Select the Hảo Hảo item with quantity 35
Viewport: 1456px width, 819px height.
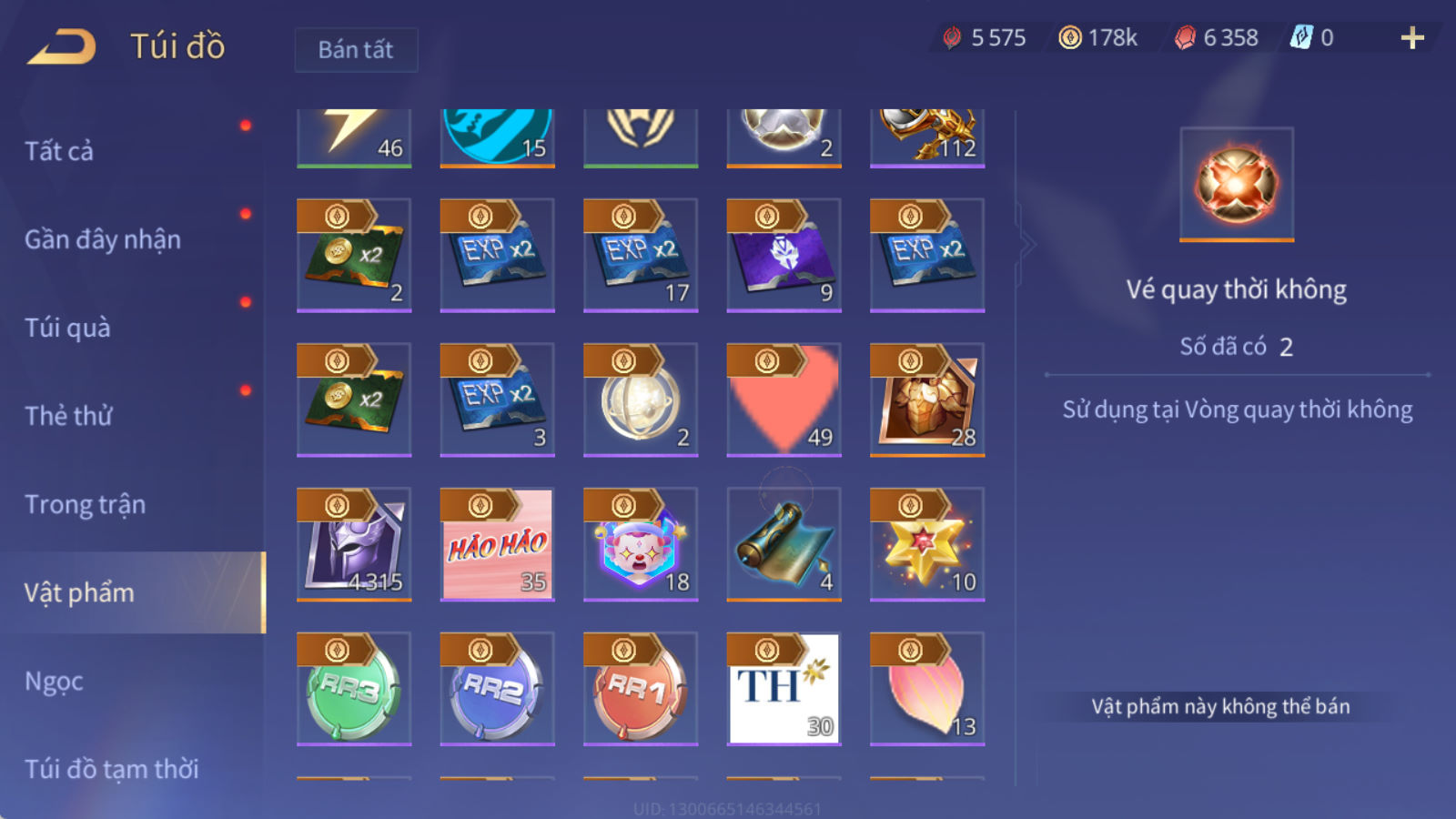tap(497, 544)
